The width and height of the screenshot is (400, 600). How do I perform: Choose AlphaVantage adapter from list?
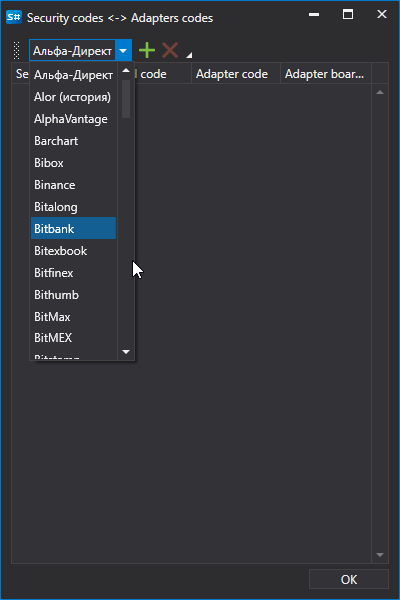coord(73,119)
